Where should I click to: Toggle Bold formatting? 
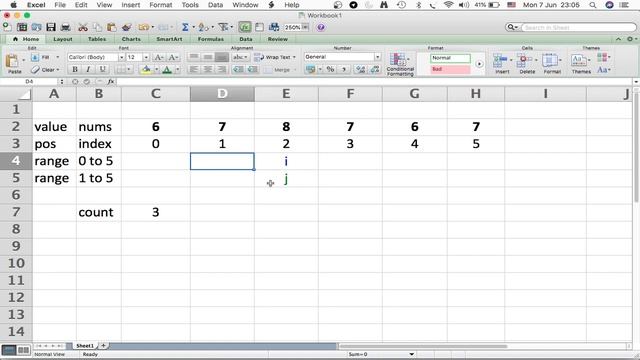tap(75, 69)
